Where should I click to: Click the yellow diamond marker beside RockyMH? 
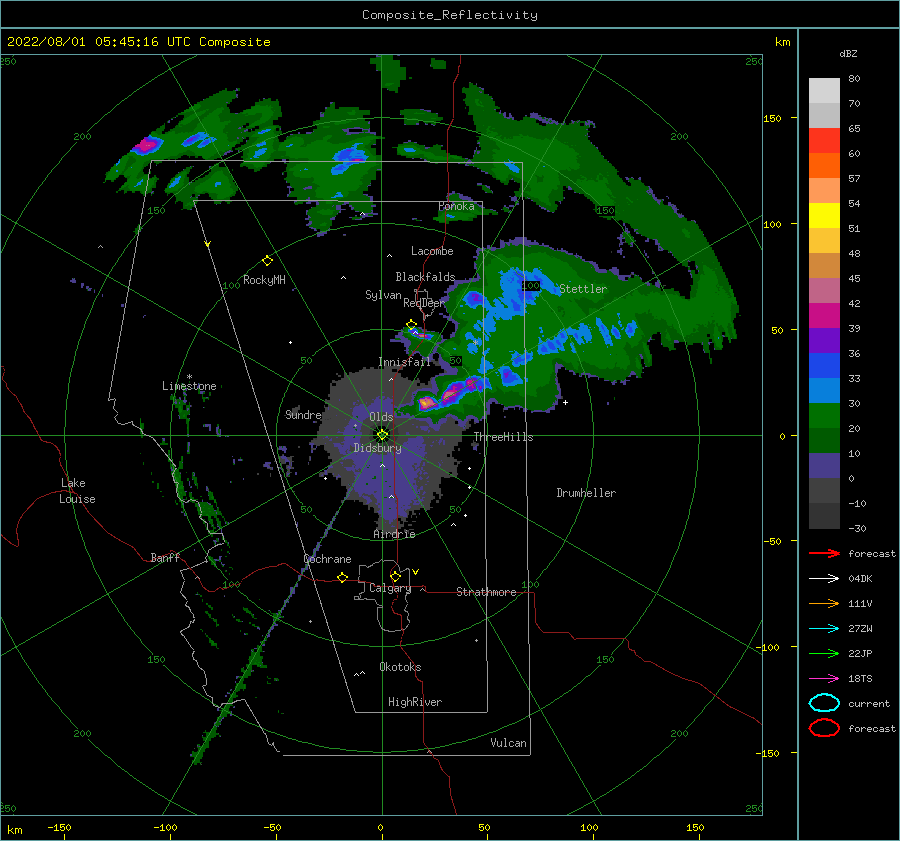267,261
